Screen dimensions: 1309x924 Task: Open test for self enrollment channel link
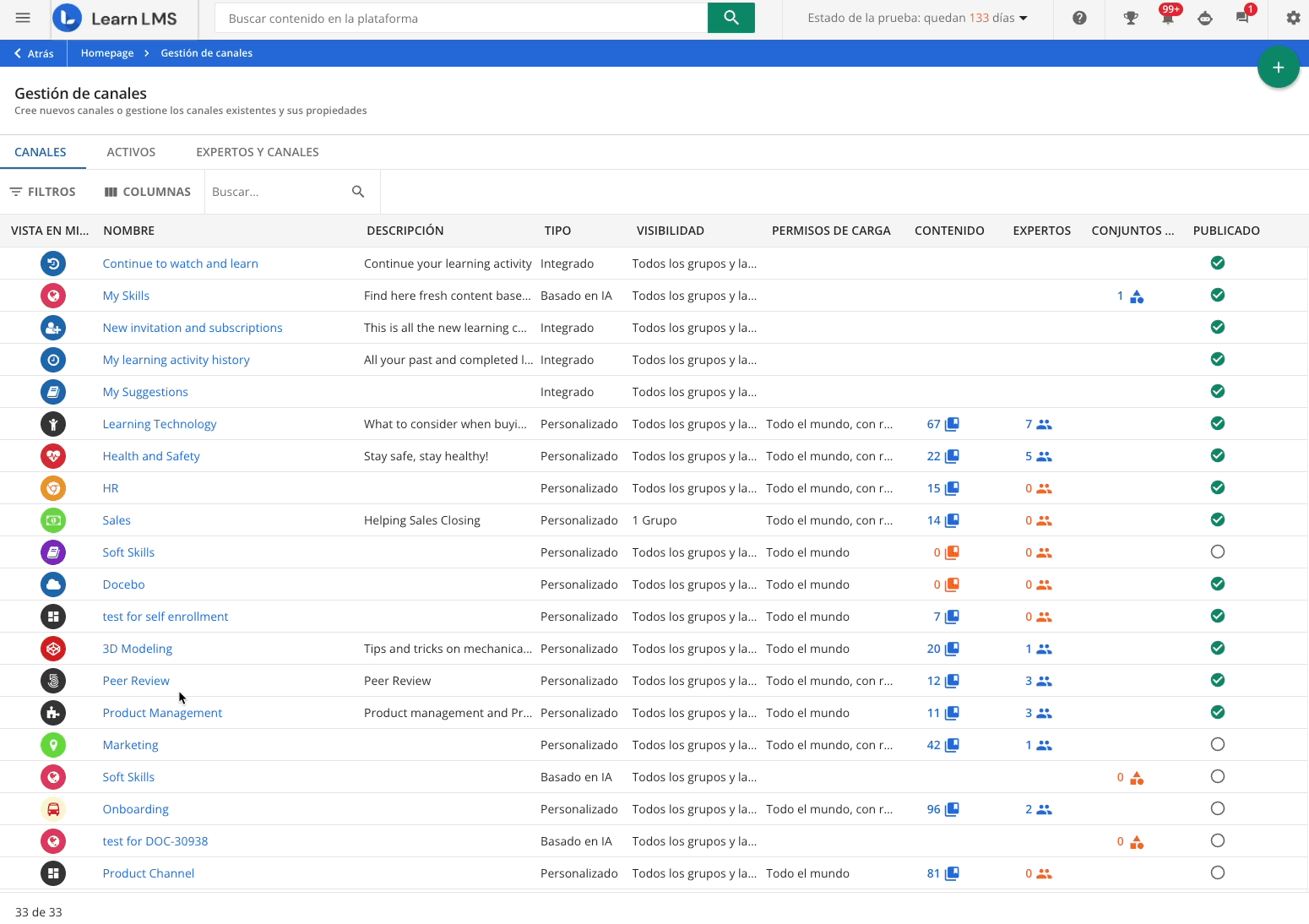[166, 617]
